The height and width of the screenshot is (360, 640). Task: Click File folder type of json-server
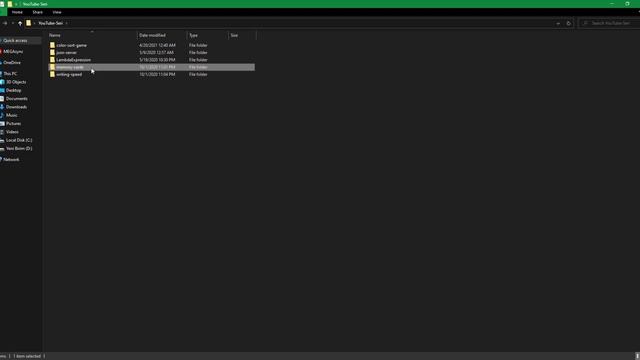point(198,53)
